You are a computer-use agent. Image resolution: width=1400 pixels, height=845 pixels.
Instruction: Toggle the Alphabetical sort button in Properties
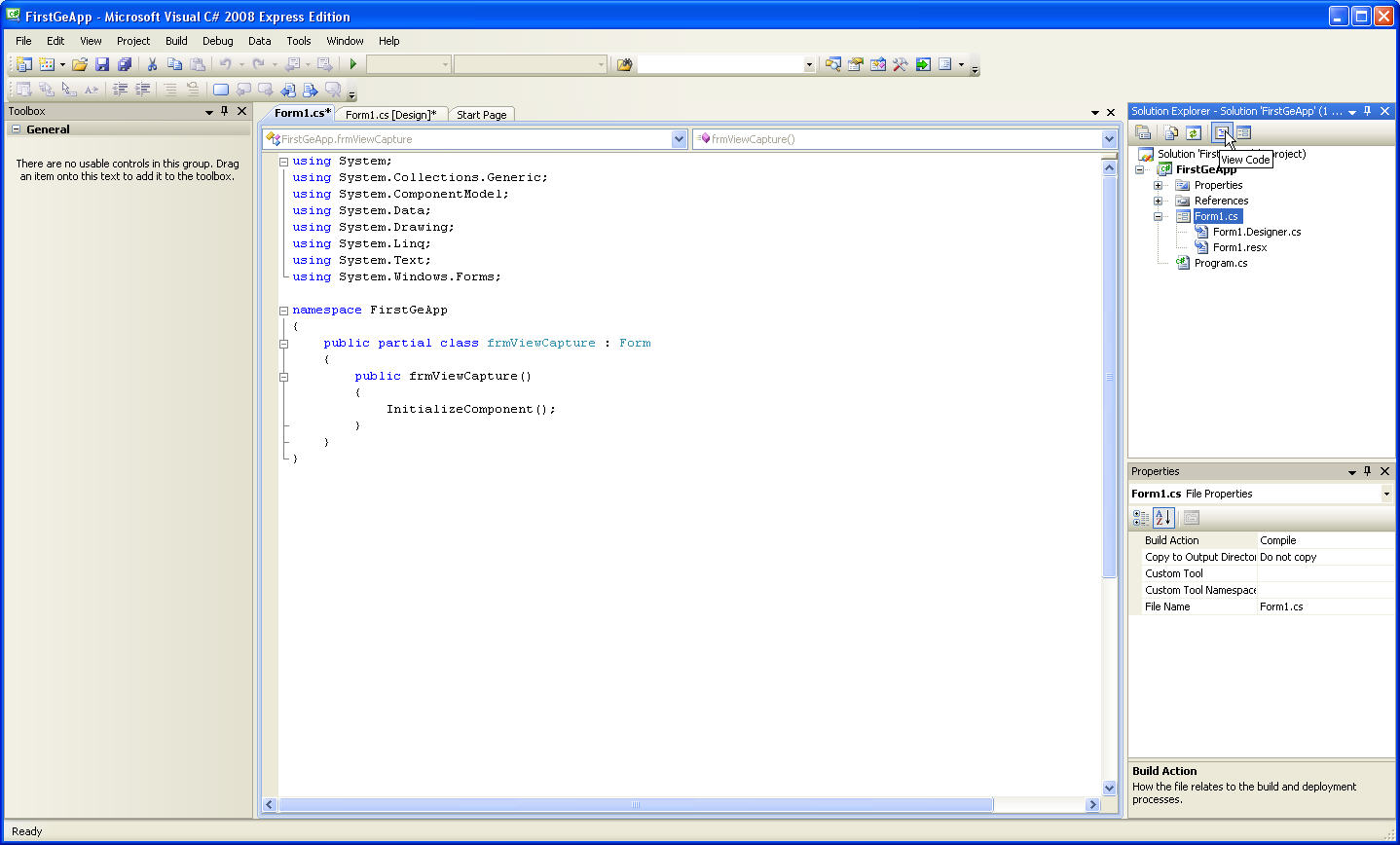(1163, 518)
